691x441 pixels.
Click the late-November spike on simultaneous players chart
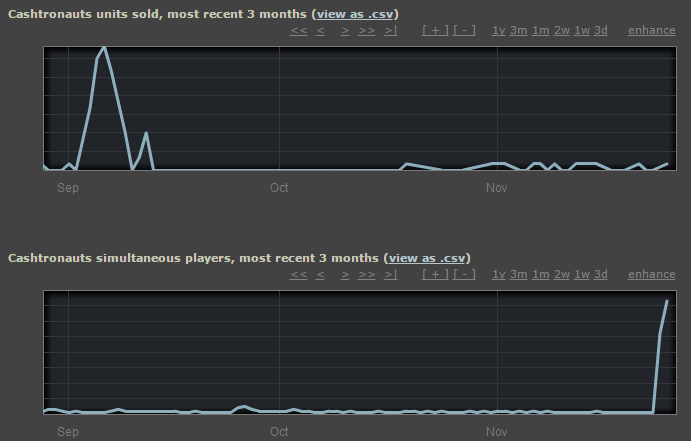666,301
